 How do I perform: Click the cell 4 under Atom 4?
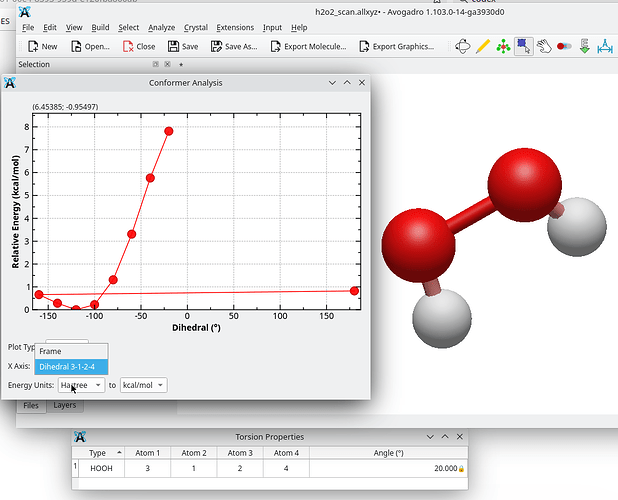(x=286, y=468)
